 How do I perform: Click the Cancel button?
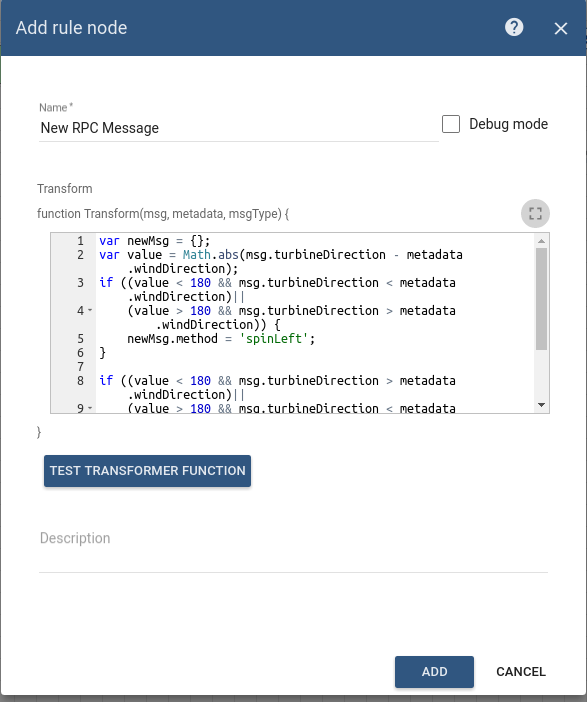pyautogui.click(x=521, y=672)
